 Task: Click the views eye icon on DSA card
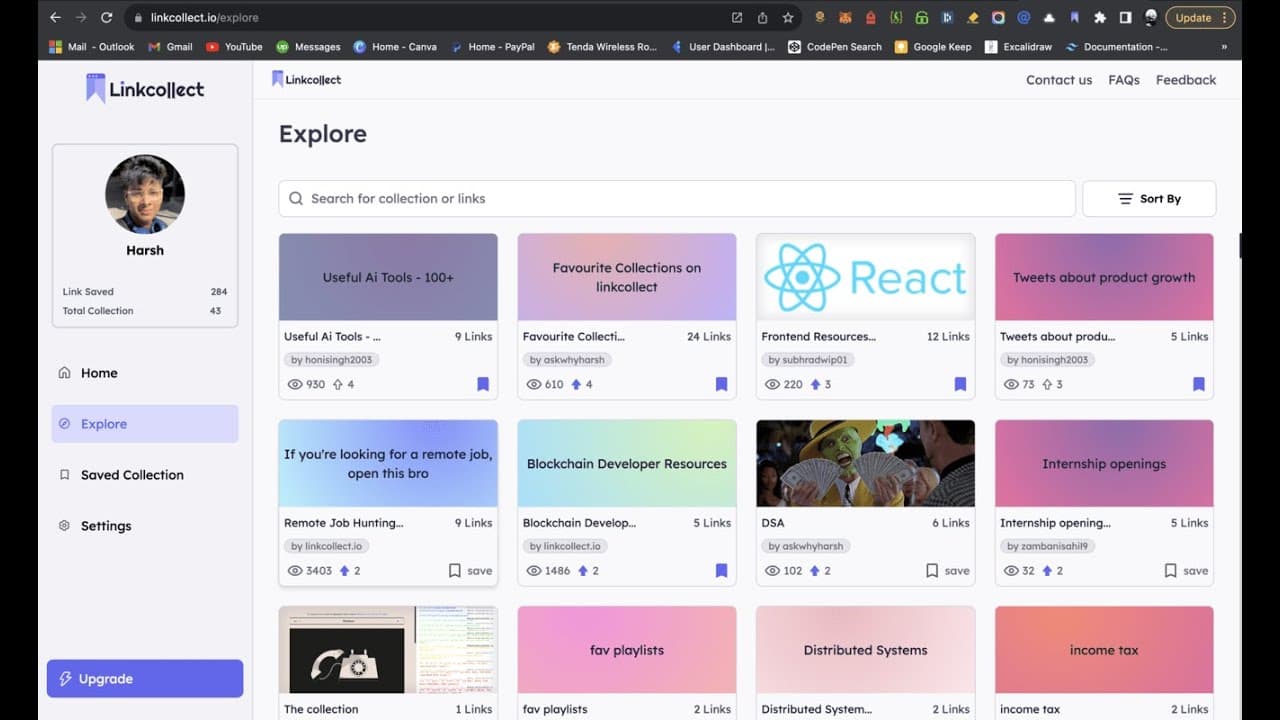pos(772,571)
